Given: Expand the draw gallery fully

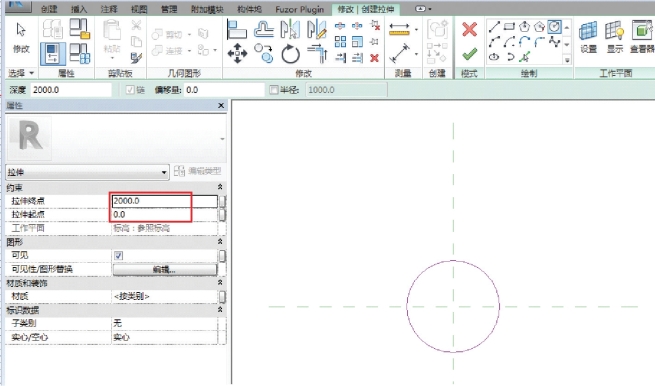Looking at the screenshot, I should click(x=567, y=60).
